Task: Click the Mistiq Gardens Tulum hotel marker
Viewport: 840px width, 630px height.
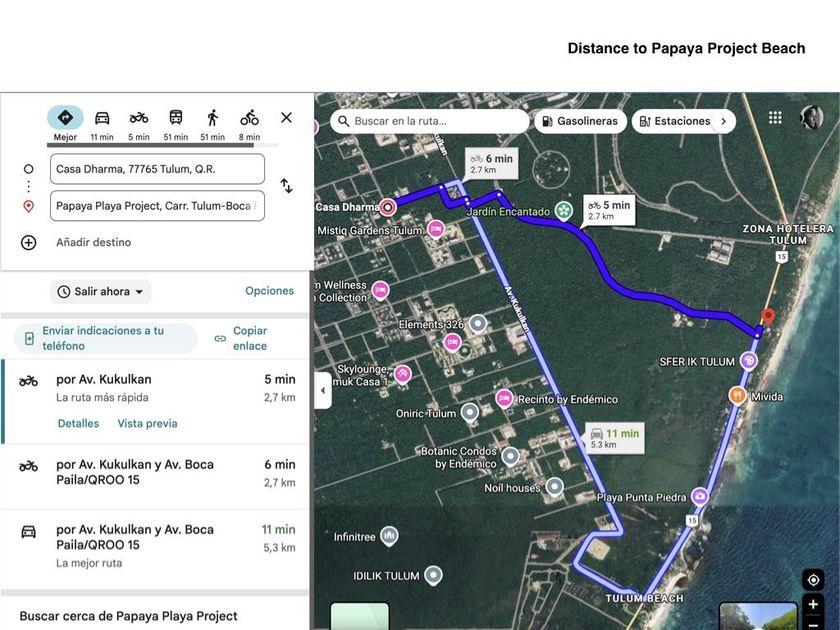Action: [436, 230]
